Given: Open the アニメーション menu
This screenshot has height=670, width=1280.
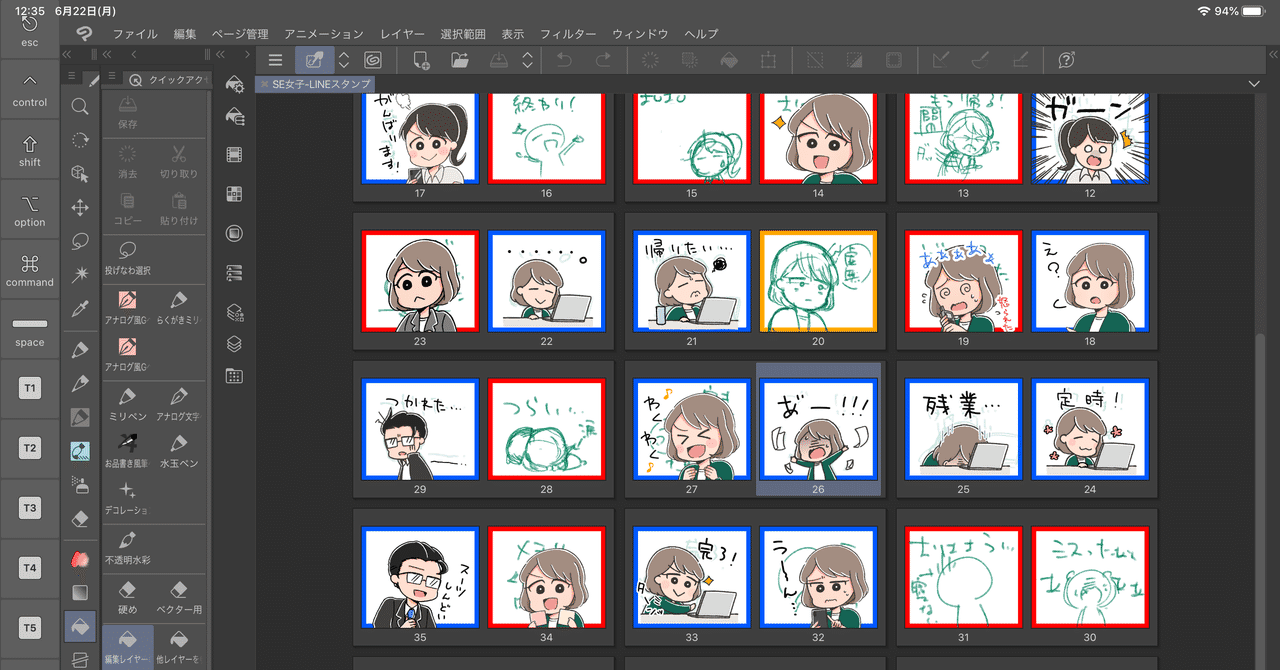Looking at the screenshot, I should pos(324,33).
